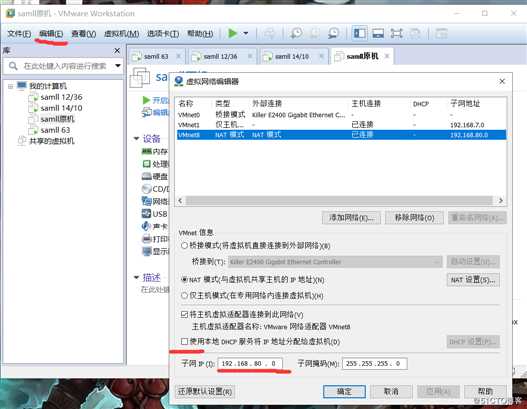The image size is (527, 409).
Task: Click the search magnifier icon in library
Action: (x=13, y=66)
